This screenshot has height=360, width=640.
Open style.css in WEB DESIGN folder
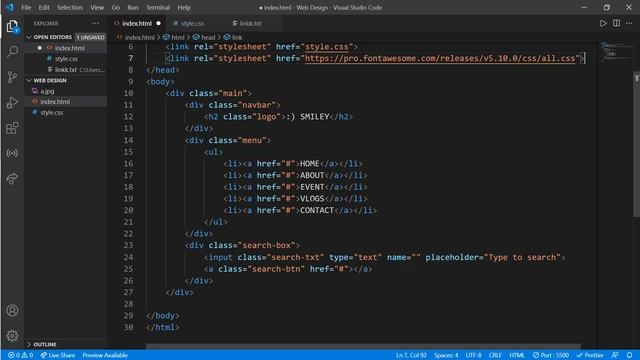(x=51, y=112)
